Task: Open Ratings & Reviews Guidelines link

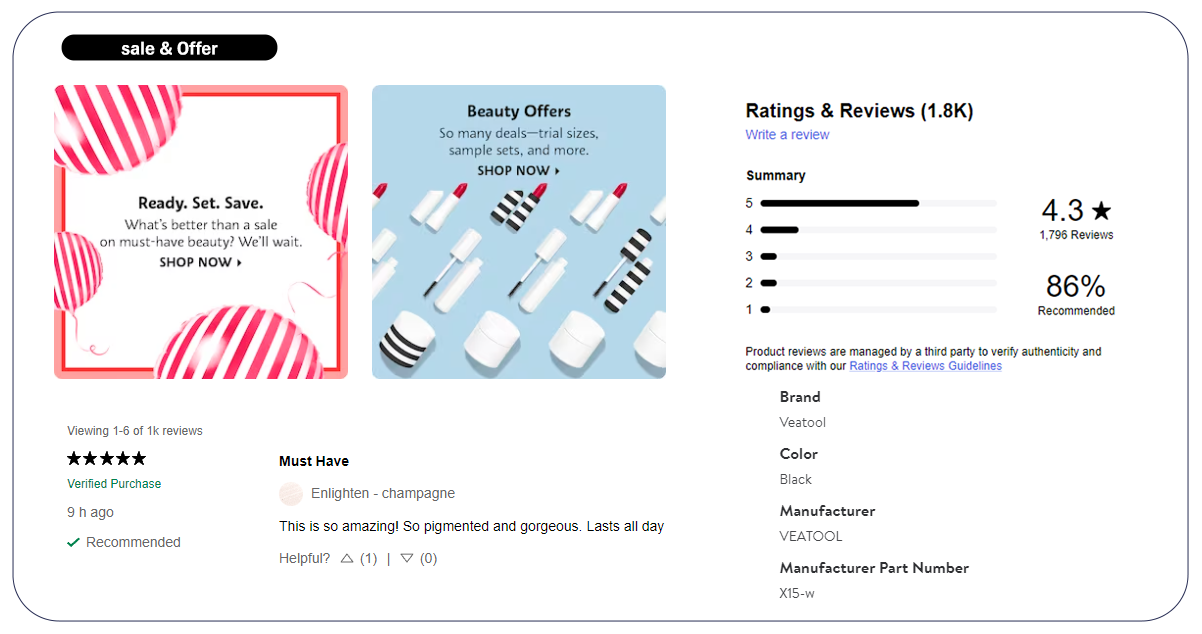Action: coord(926,366)
